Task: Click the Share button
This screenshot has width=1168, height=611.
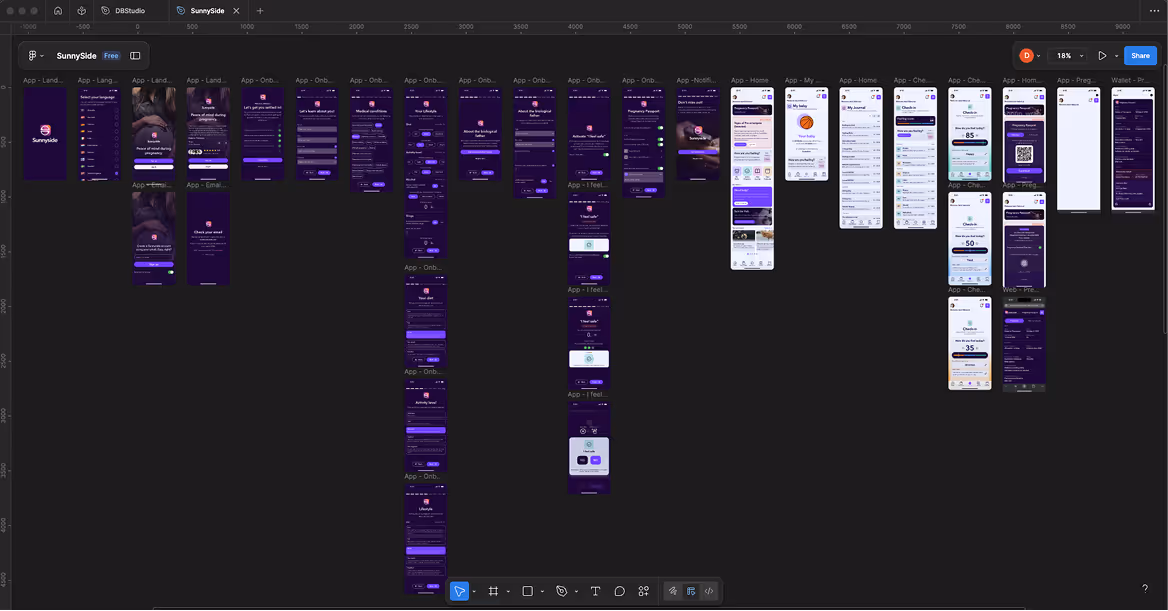Action: click(x=1140, y=55)
